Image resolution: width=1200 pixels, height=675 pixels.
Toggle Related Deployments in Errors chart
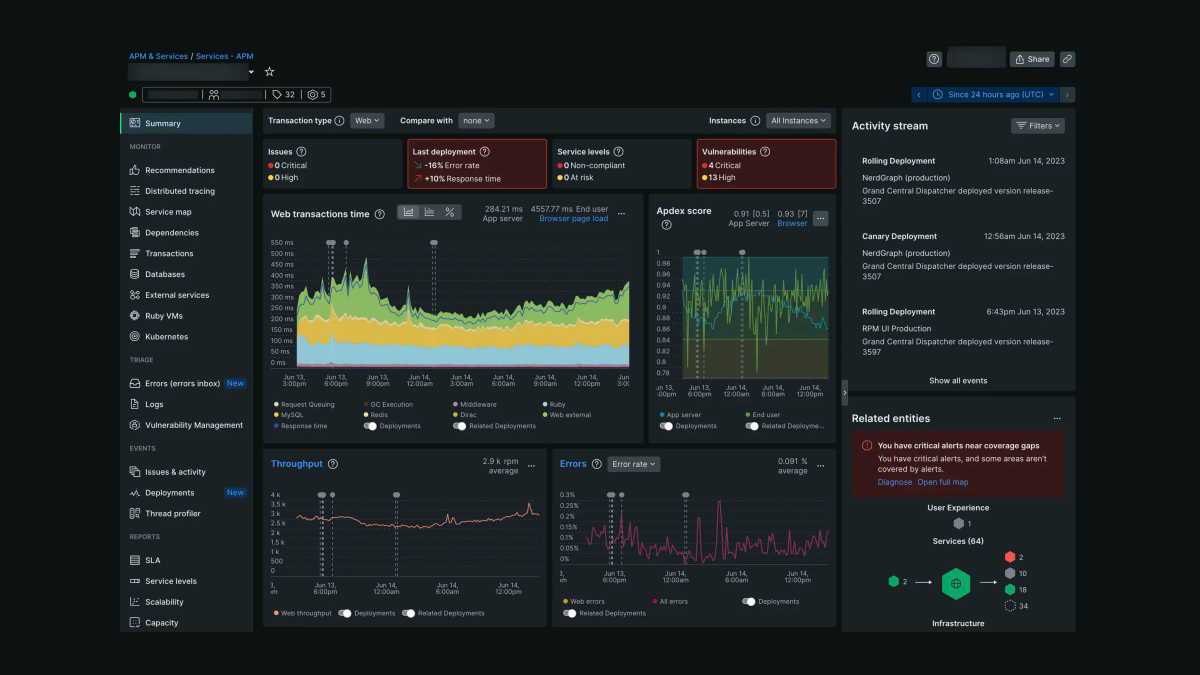point(570,613)
